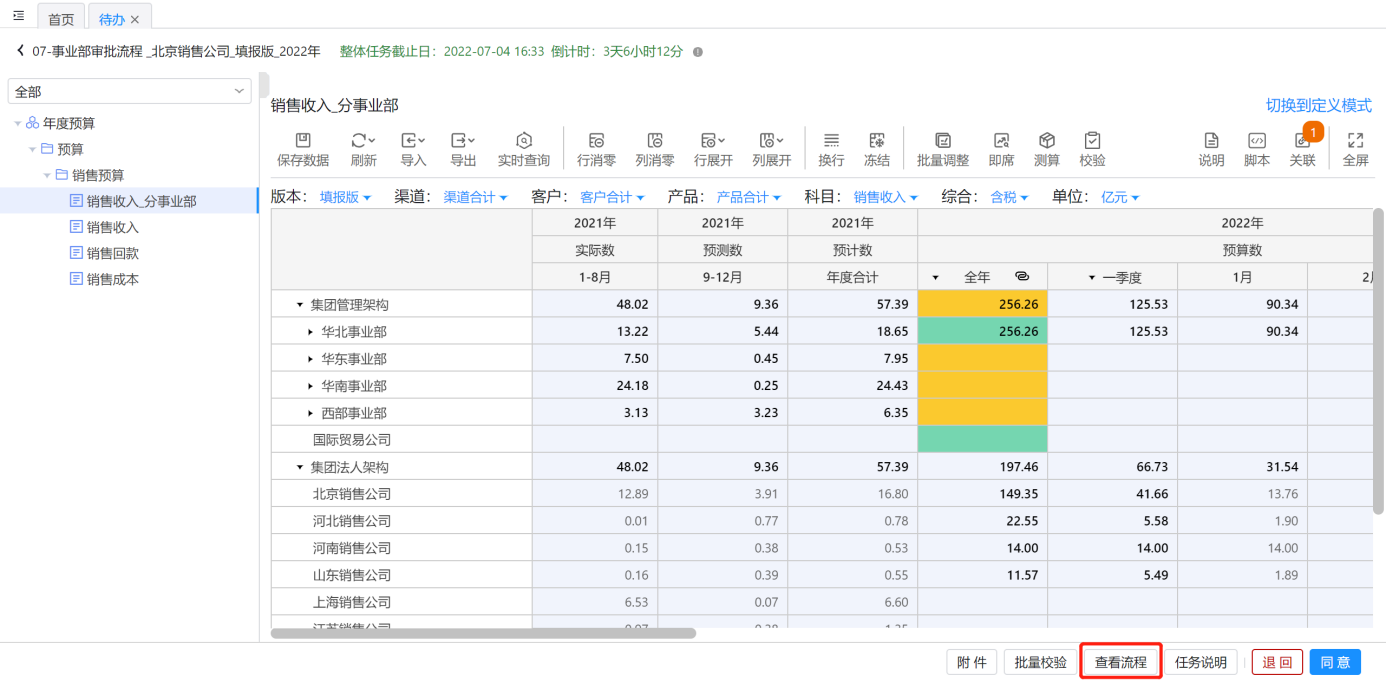
Task: Click the 测算 calculate icon
Action: click(1046, 141)
